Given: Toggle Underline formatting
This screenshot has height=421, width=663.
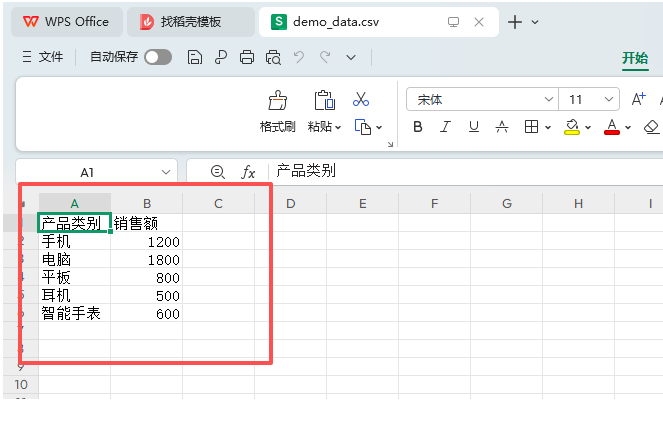Looking at the screenshot, I should coord(474,126).
